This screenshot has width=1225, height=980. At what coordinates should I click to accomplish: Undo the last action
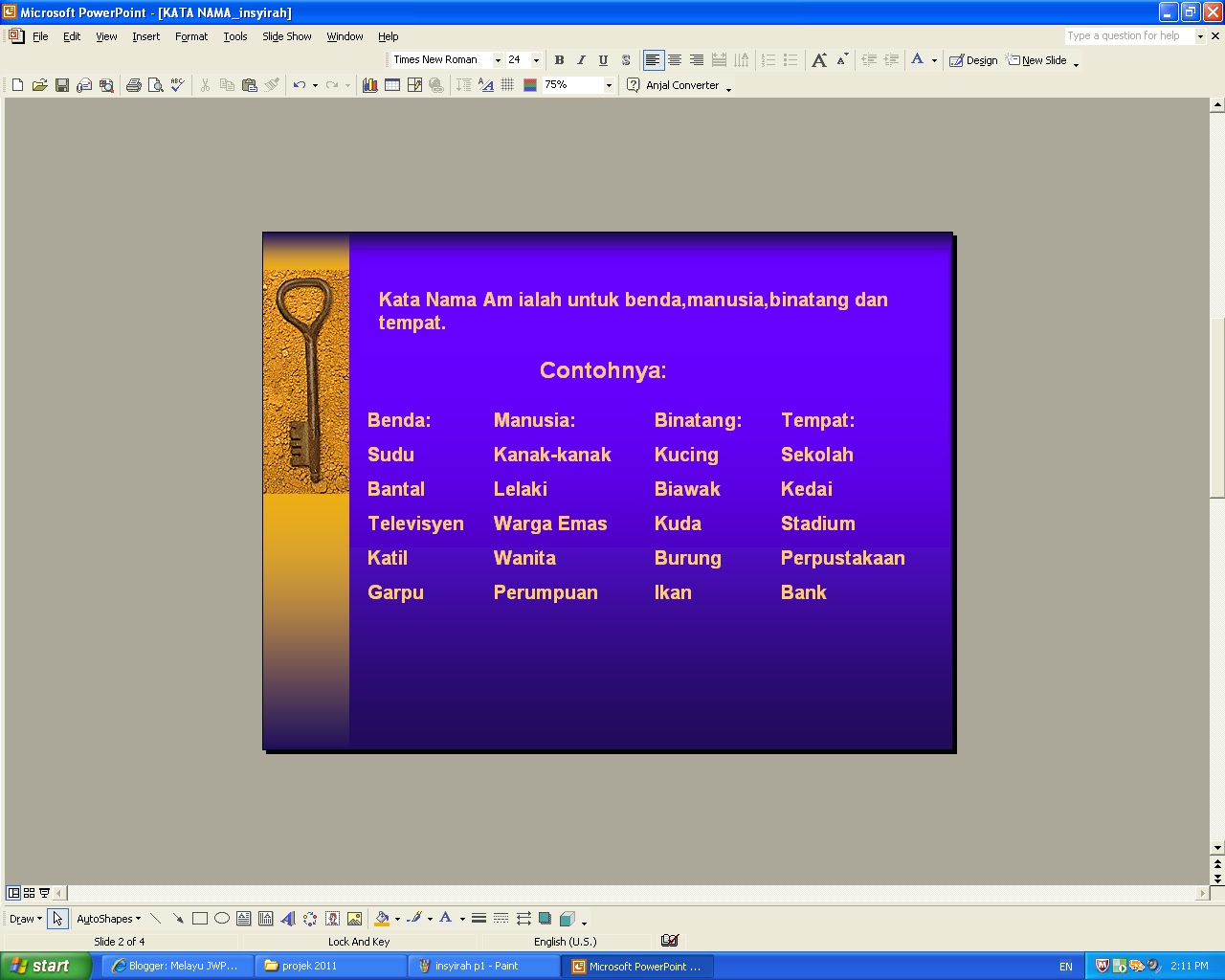click(x=300, y=85)
